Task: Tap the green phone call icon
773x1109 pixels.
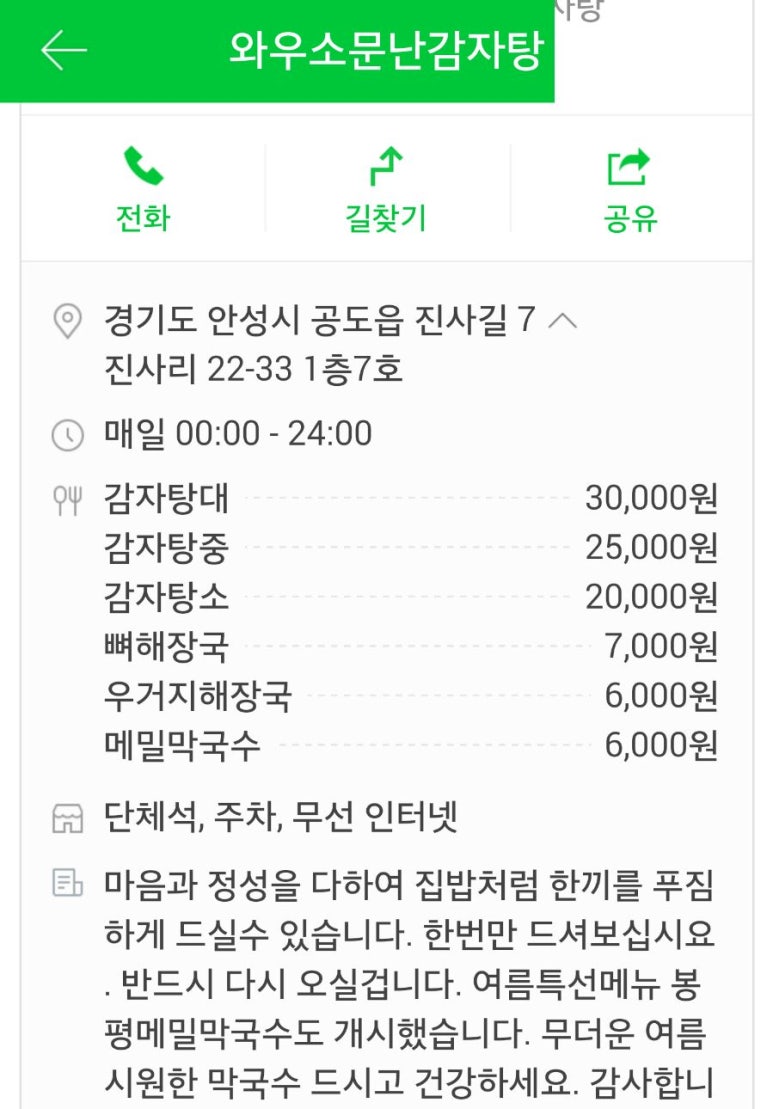Action: pos(143,166)
